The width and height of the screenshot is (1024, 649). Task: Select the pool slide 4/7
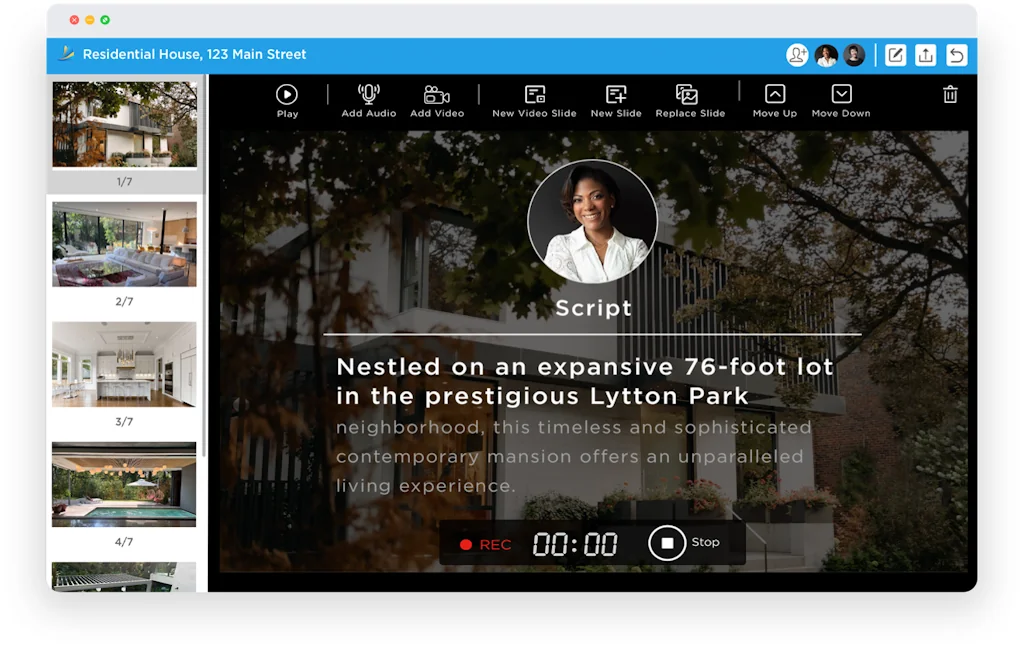click(x=123, y=484)
